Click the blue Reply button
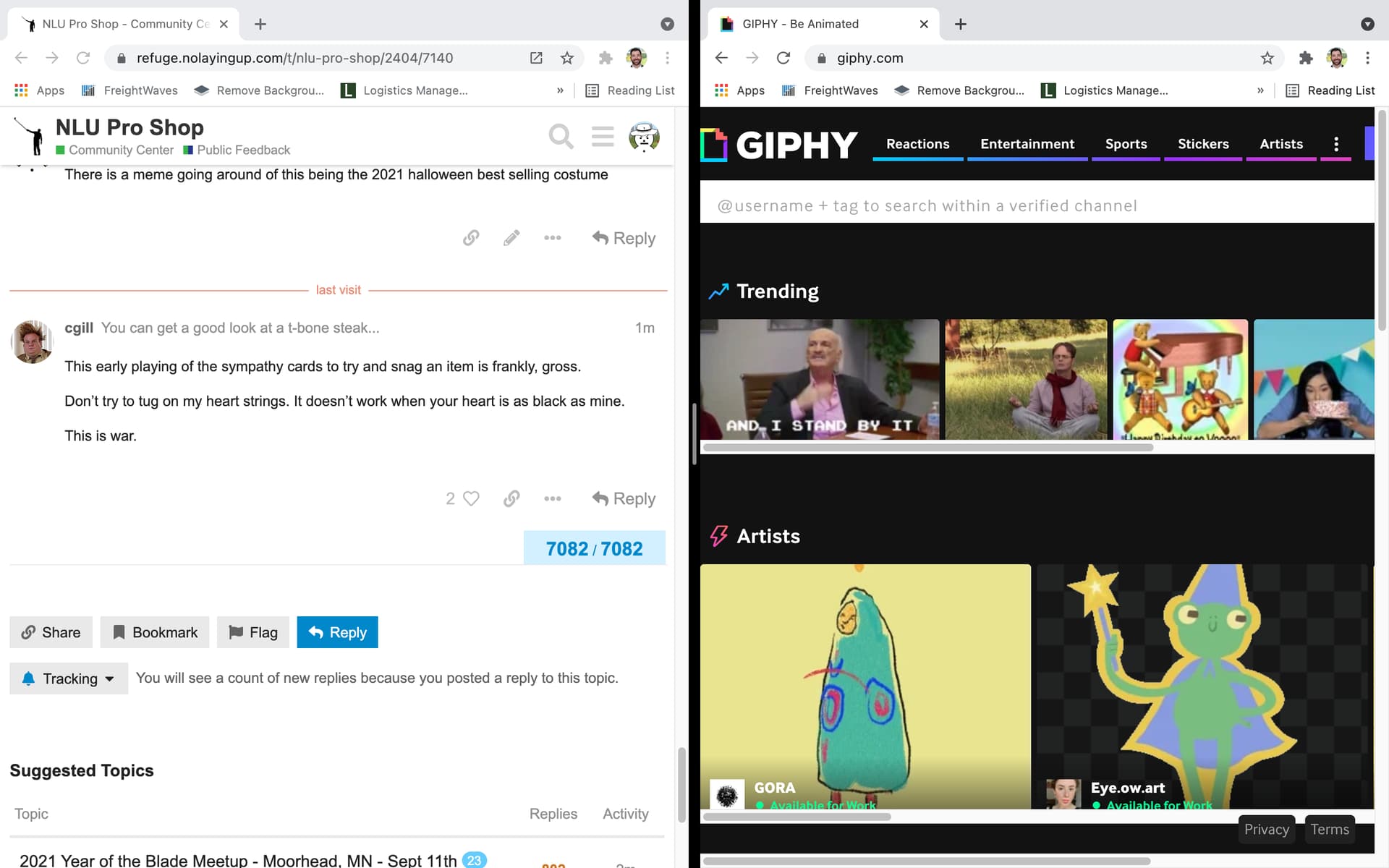This screenshot has width=1389, height=868. [x=337, y=632]
